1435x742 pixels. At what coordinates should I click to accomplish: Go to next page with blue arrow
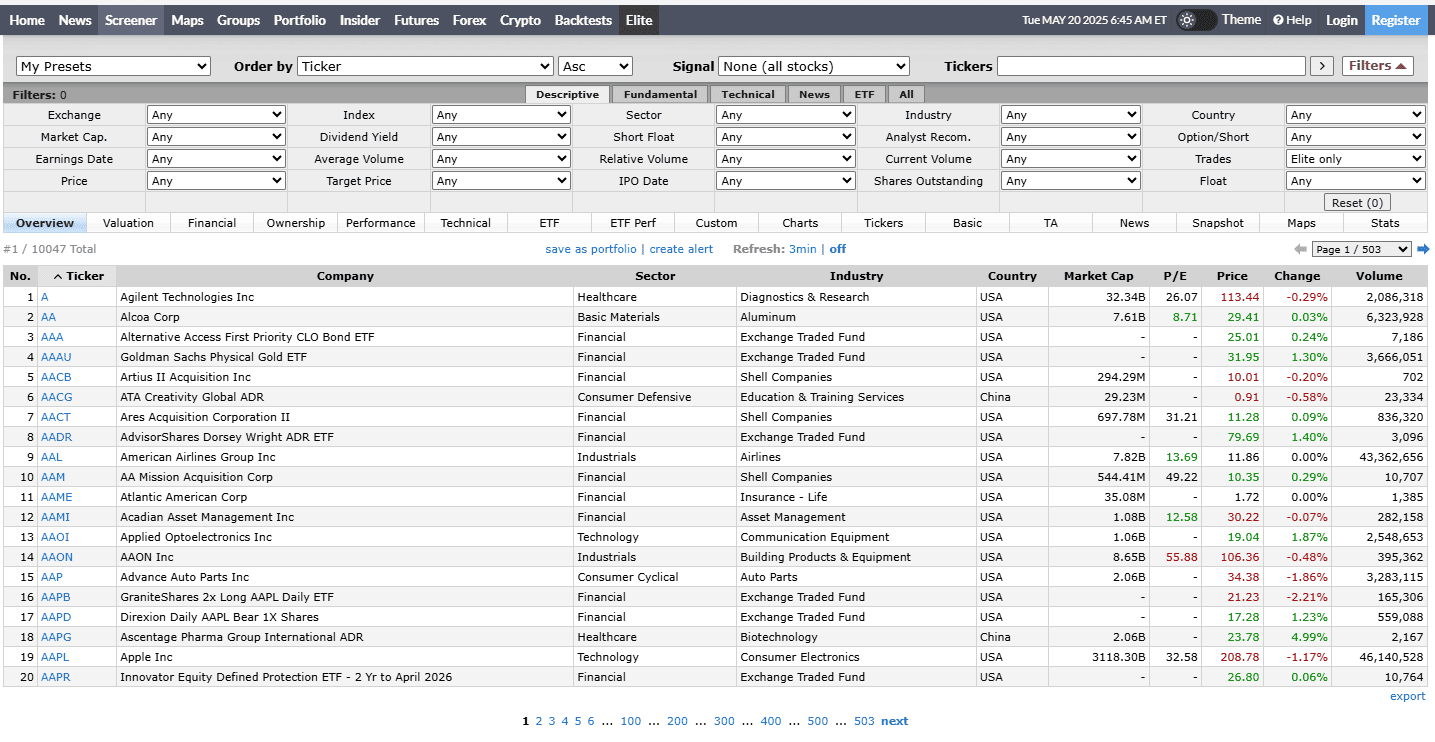tap(1423, 249)
